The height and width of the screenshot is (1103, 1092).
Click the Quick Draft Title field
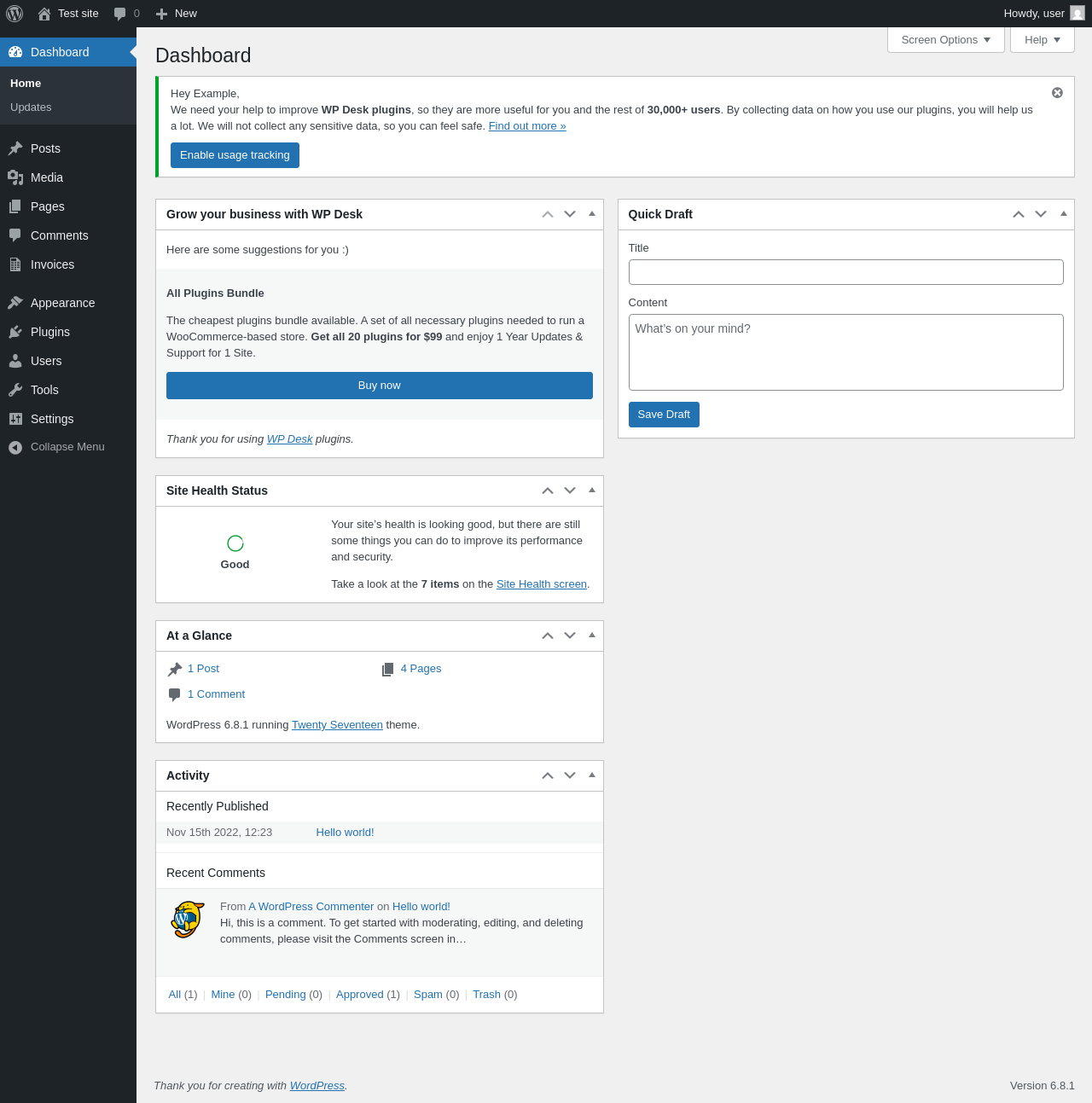click(846, 272)
